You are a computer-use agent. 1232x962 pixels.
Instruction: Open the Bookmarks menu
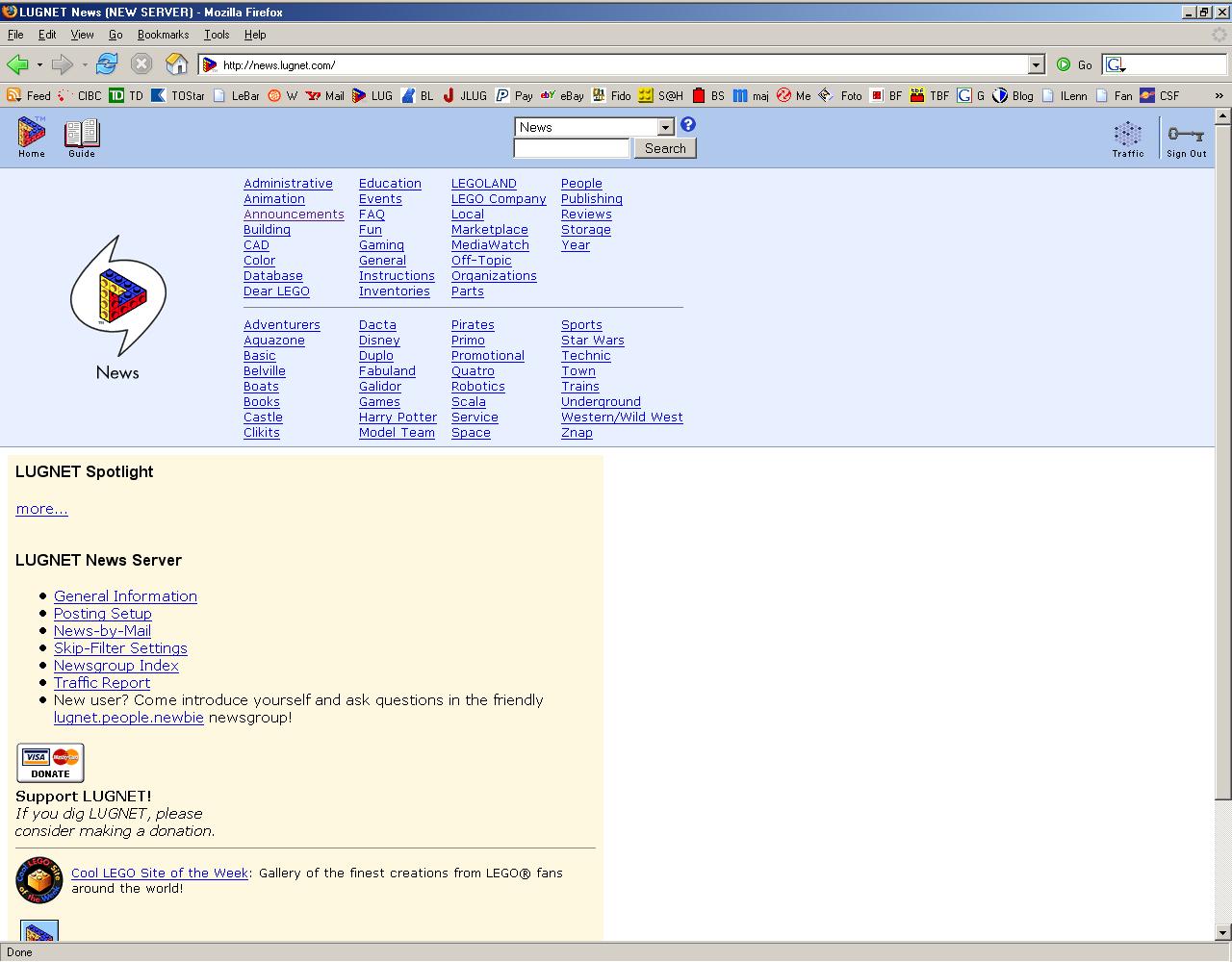(x=163, y=35)
